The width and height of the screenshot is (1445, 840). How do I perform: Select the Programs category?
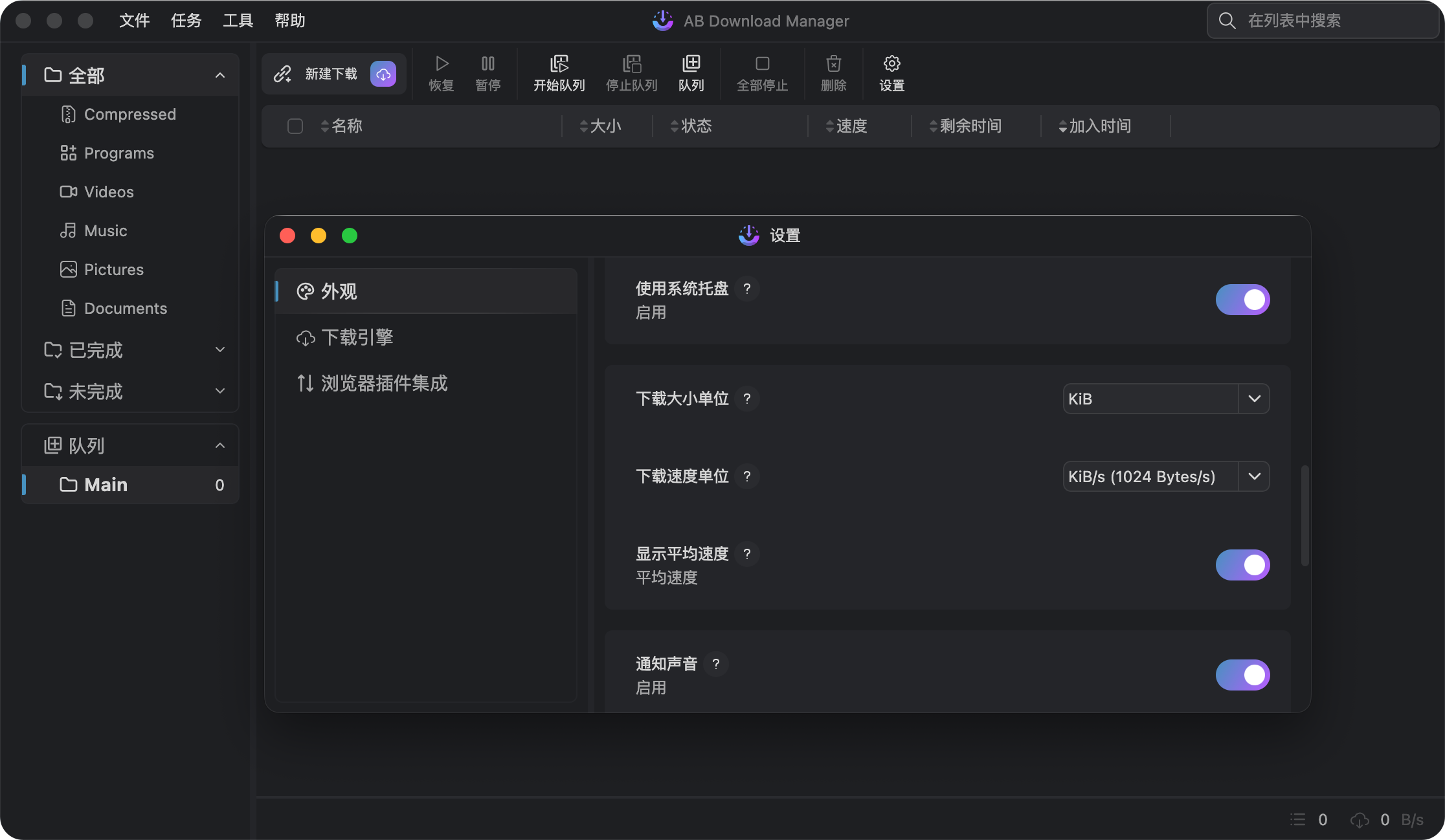click(131, 153)
